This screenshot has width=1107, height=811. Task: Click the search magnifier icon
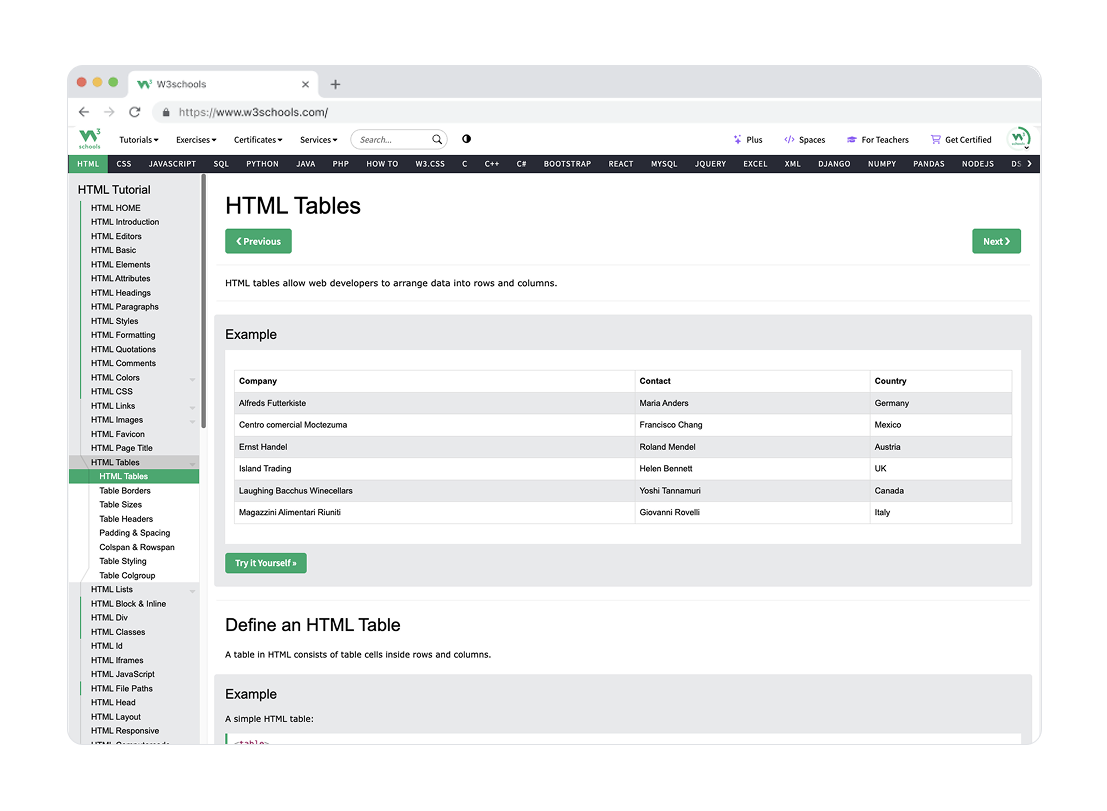[437, 140]
